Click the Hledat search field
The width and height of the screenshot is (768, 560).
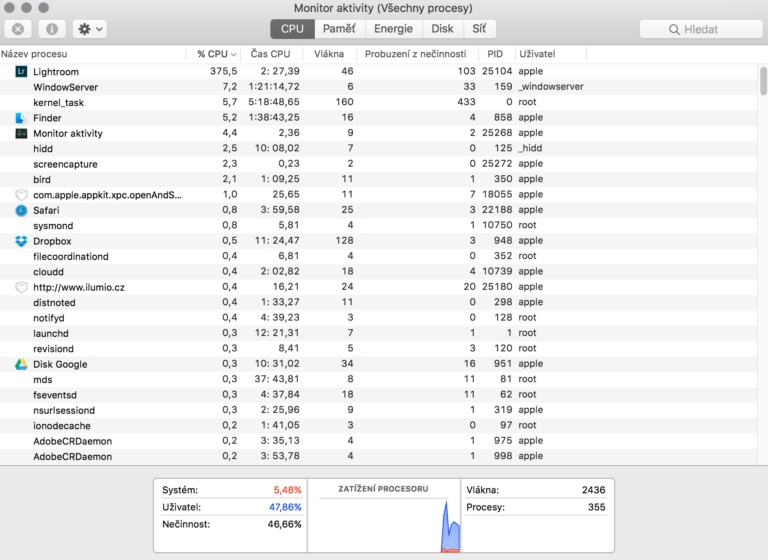699,29
